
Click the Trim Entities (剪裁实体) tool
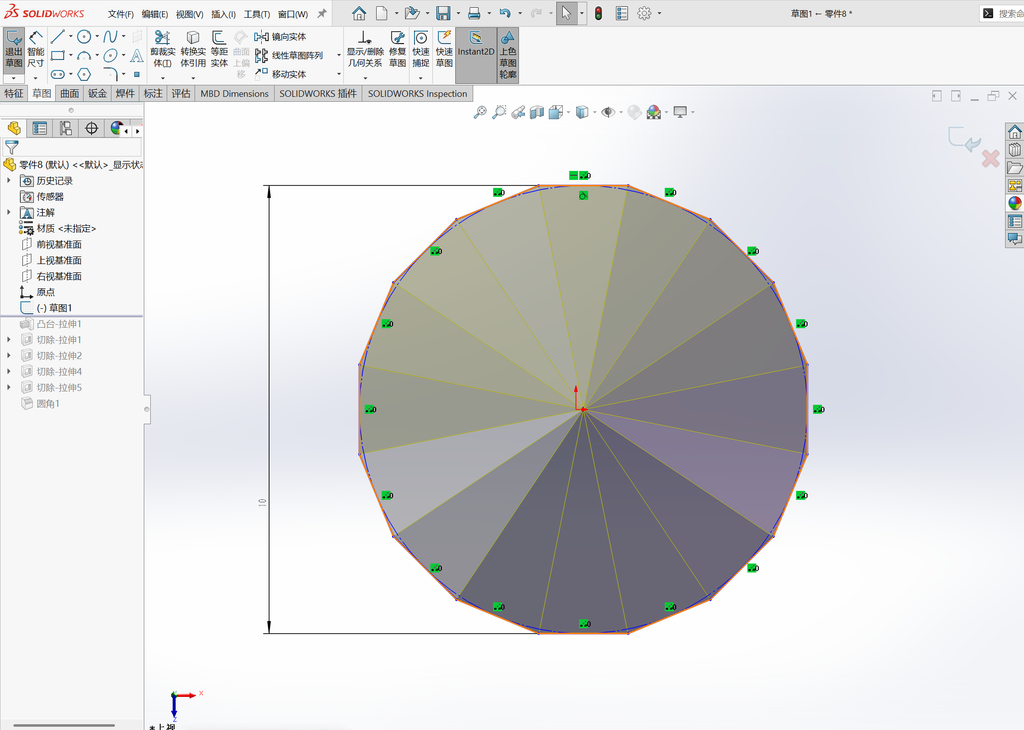163,49
